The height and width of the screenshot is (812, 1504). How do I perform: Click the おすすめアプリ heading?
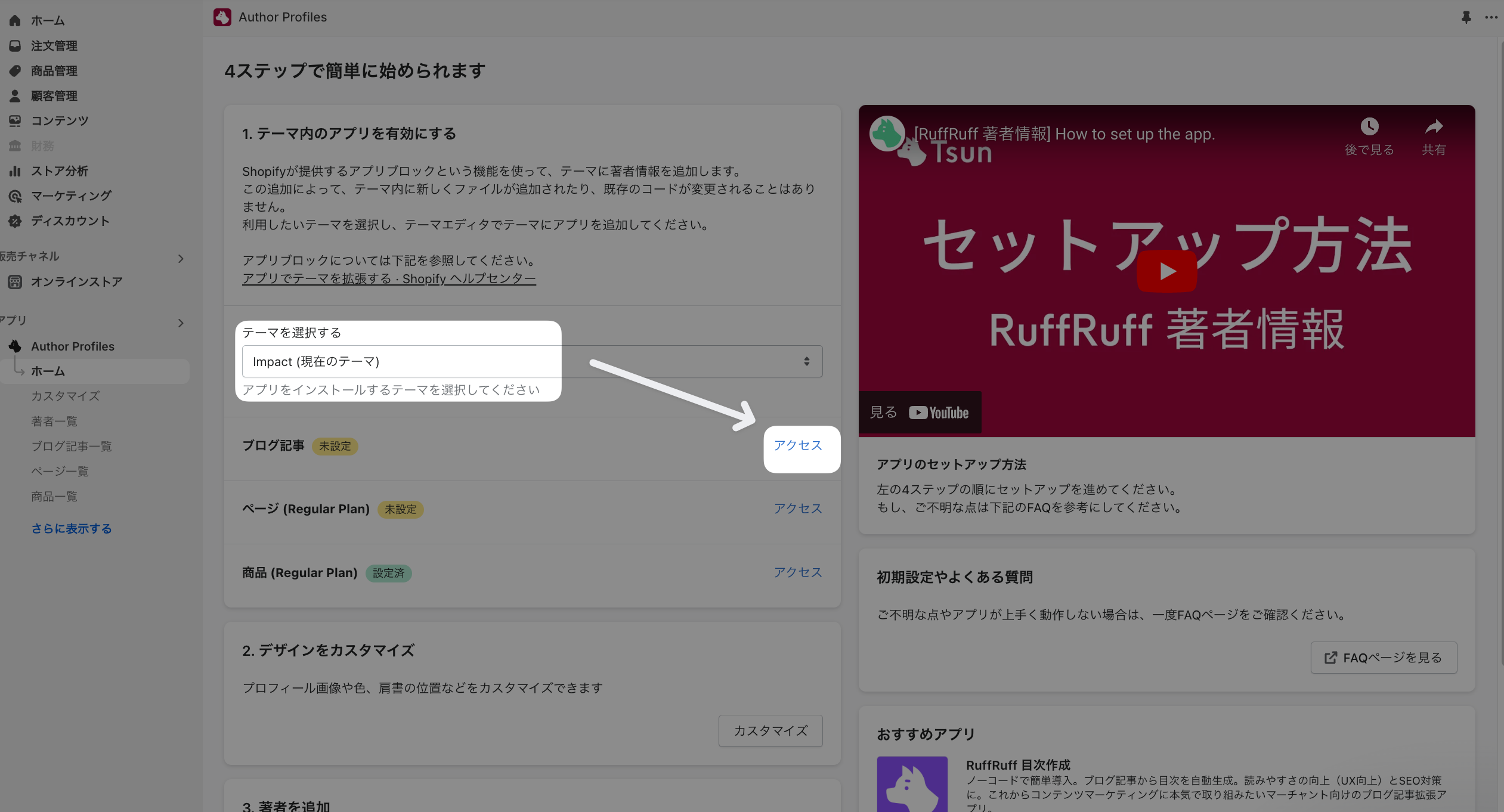click(926, 734)
